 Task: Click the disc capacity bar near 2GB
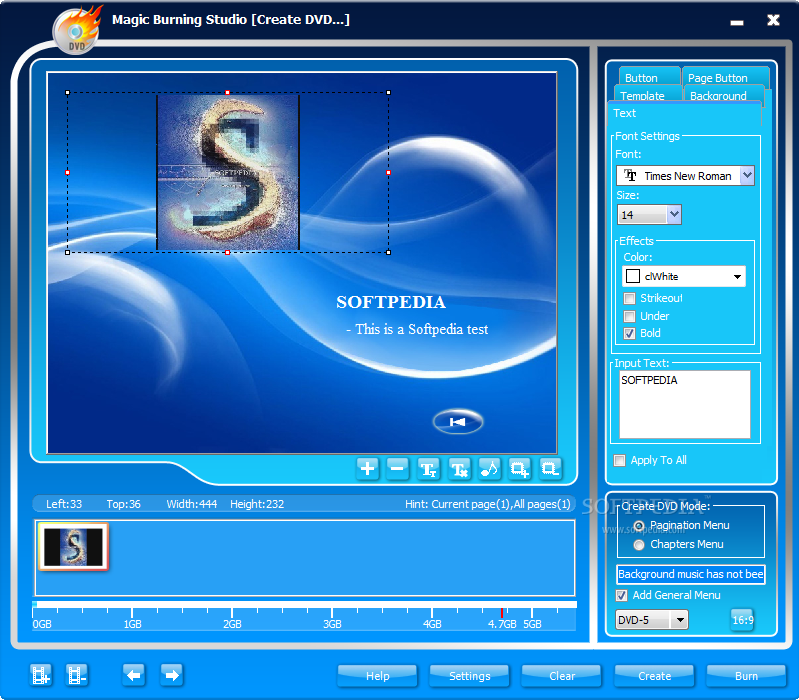click(232, 606)
